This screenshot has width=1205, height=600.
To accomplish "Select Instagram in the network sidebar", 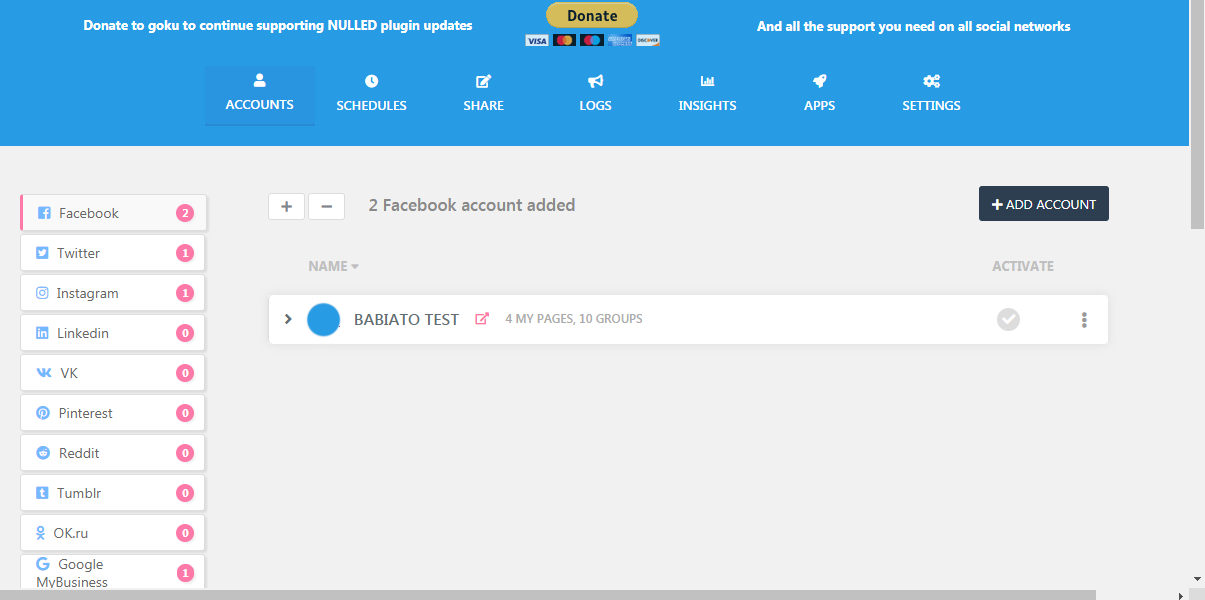I will click(113, 293).
